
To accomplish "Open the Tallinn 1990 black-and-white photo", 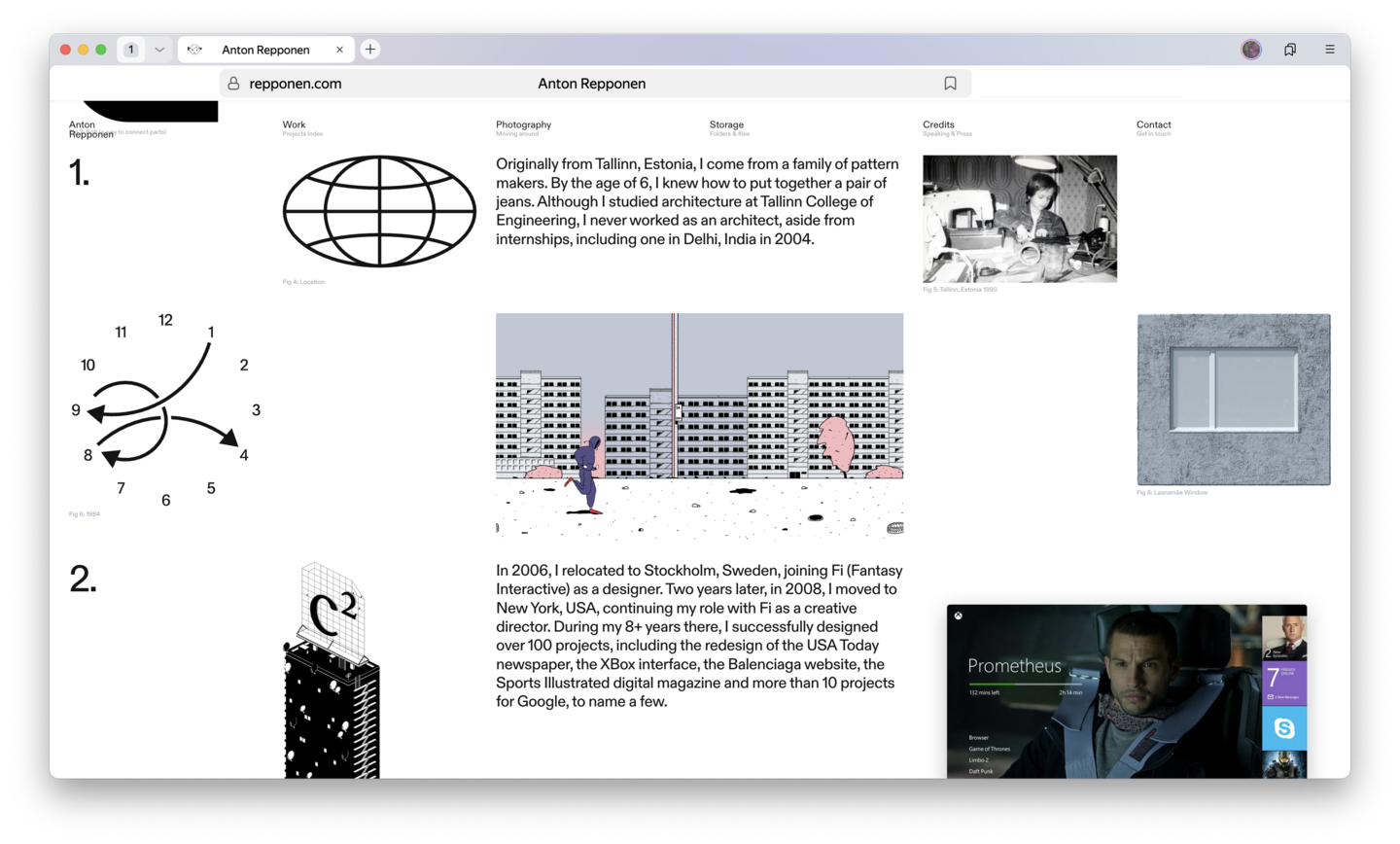I will coord(1019,219).
